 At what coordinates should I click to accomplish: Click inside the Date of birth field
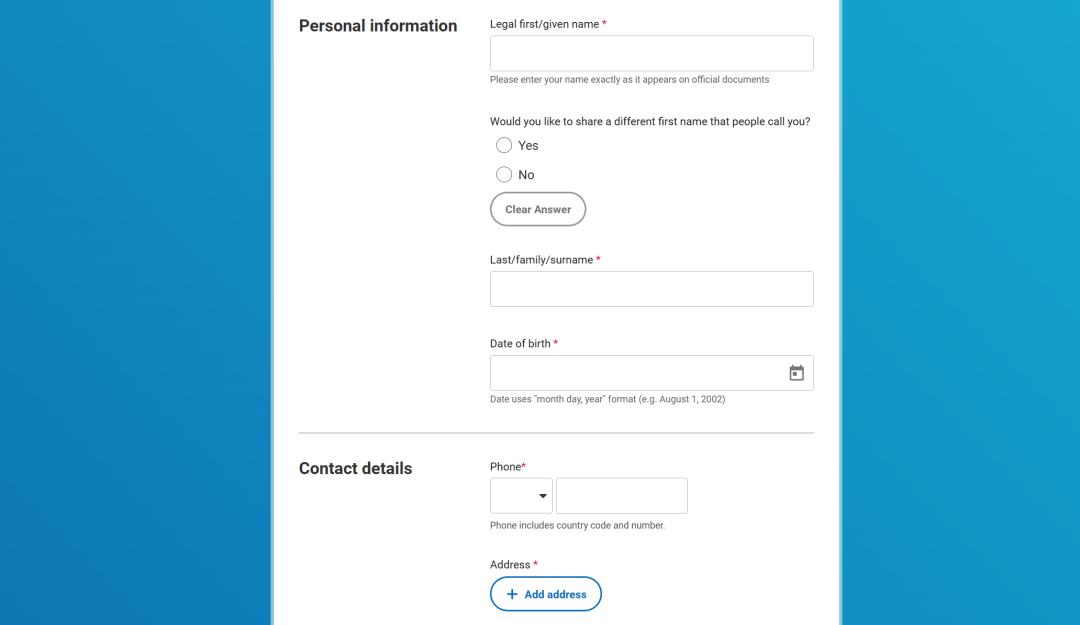click(x=637, y=373)
